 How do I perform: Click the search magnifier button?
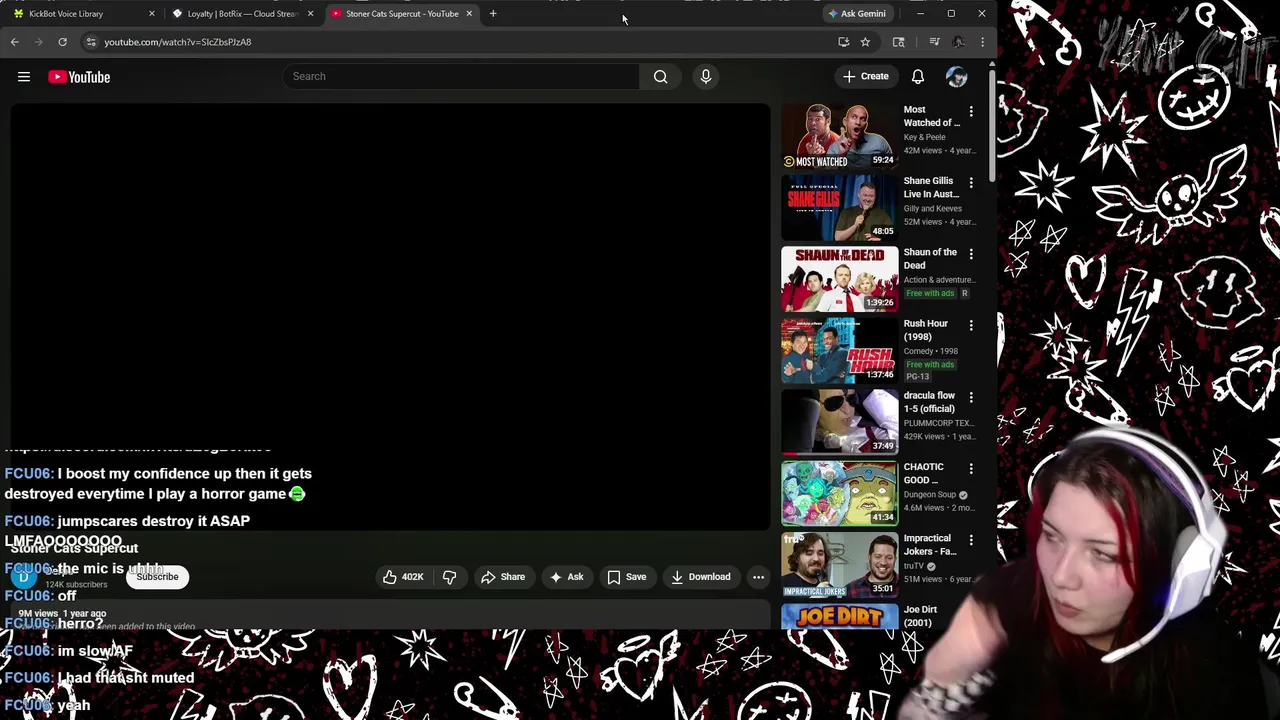pyautogui.click(x=661, y=76)
